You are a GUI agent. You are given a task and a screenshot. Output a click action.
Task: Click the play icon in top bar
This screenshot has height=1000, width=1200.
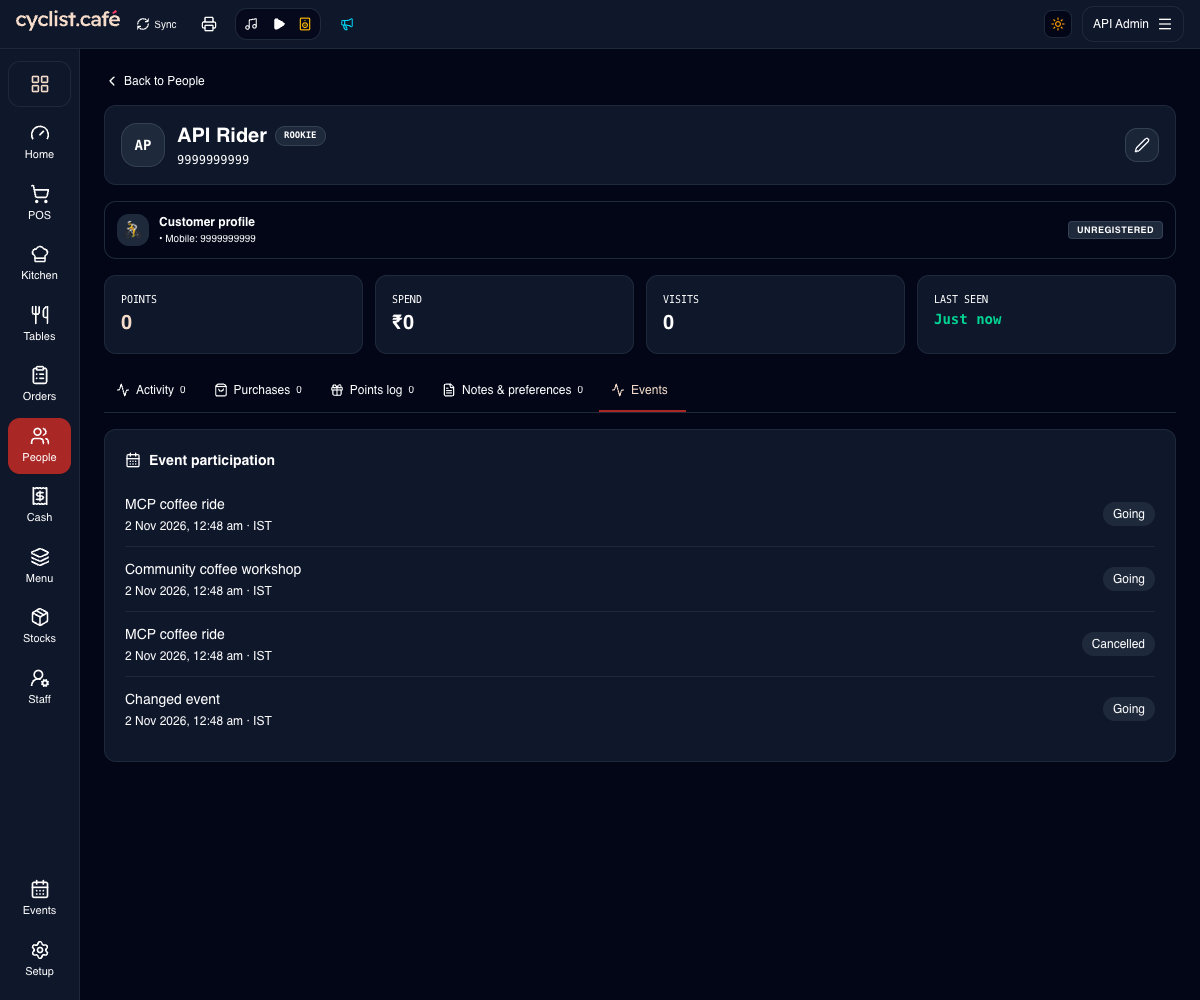point(279,24)
